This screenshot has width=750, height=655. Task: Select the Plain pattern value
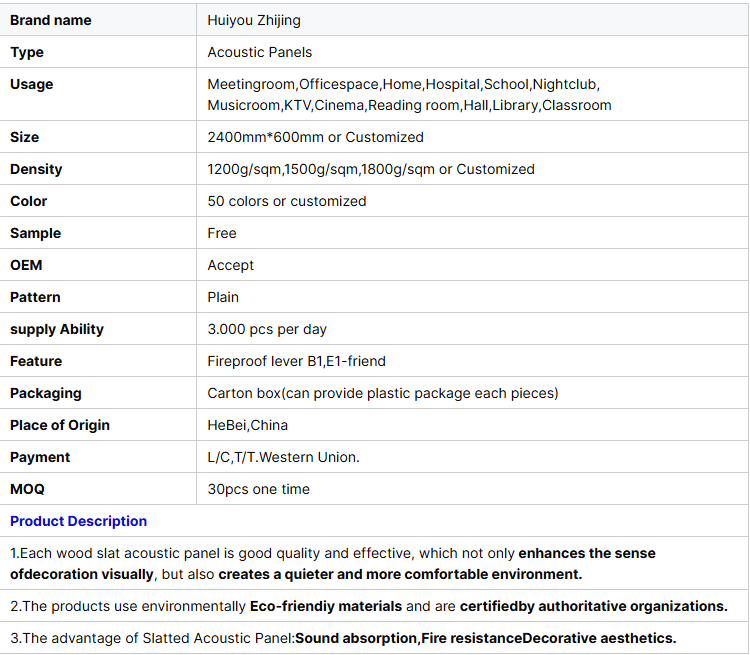(223, 297)
